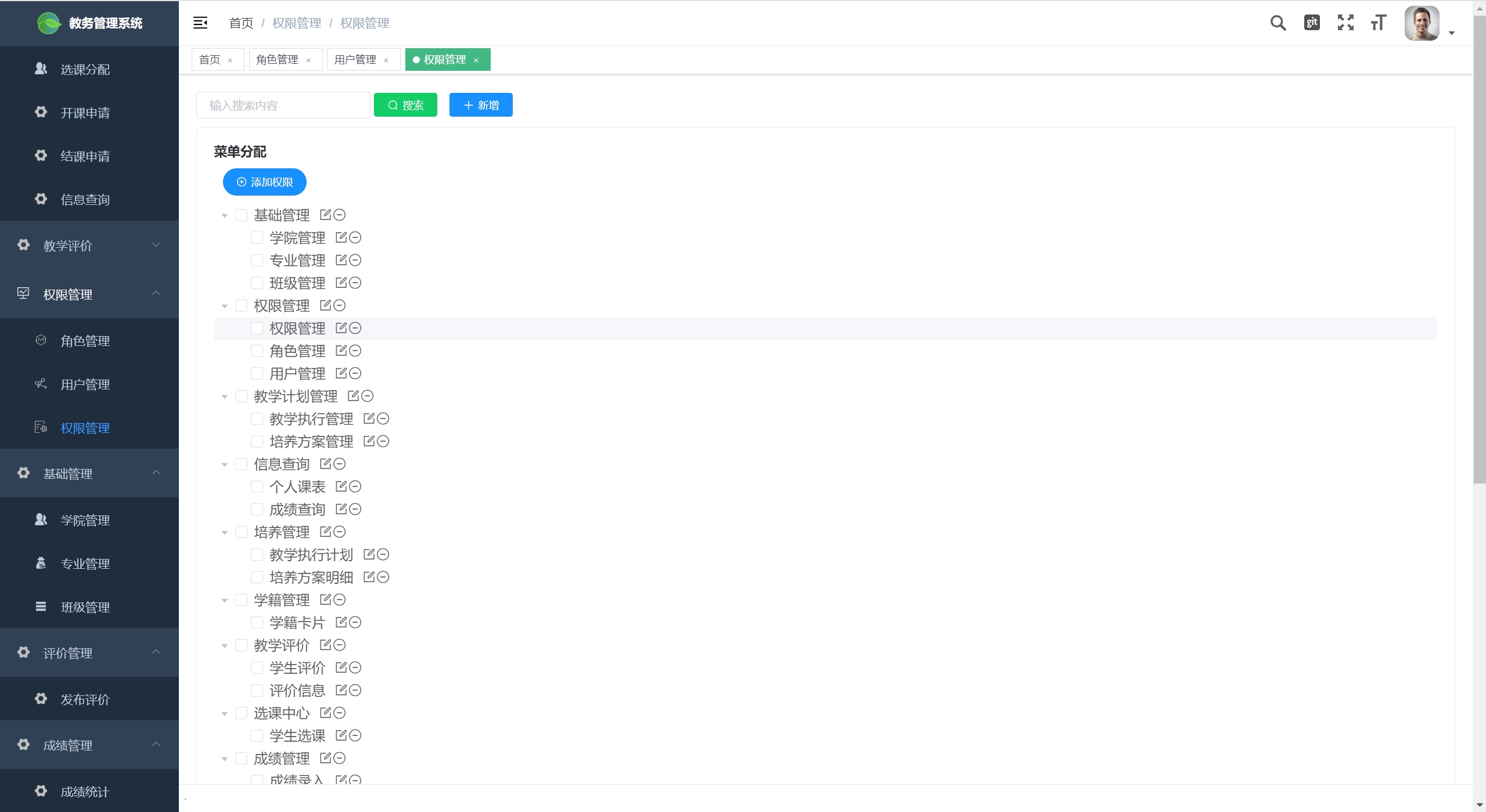Click edit icon next to 学院管理

341,237
